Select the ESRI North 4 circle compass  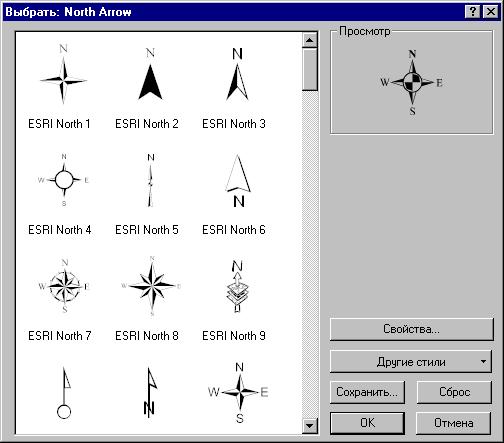(x=63, y=180)
